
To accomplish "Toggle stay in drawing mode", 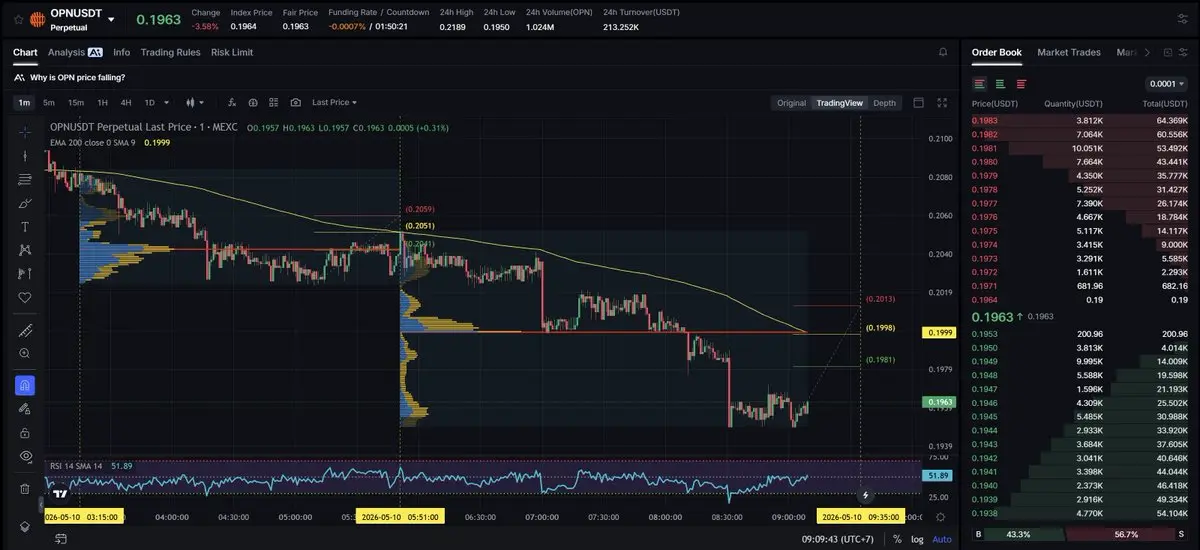I will tap(25, 408).
